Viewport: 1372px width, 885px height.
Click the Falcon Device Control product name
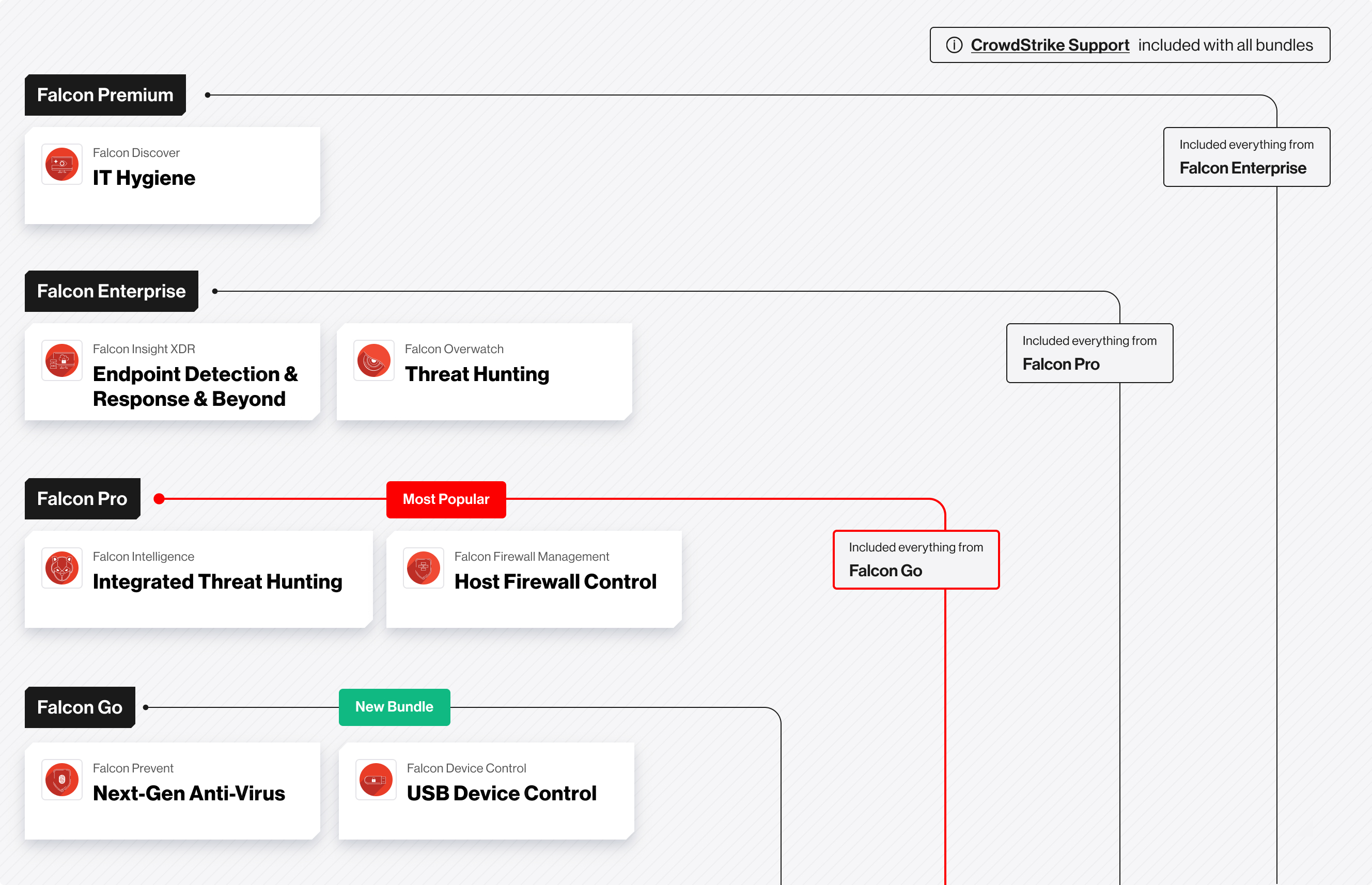pyautogui.click(x=467, y=768)
